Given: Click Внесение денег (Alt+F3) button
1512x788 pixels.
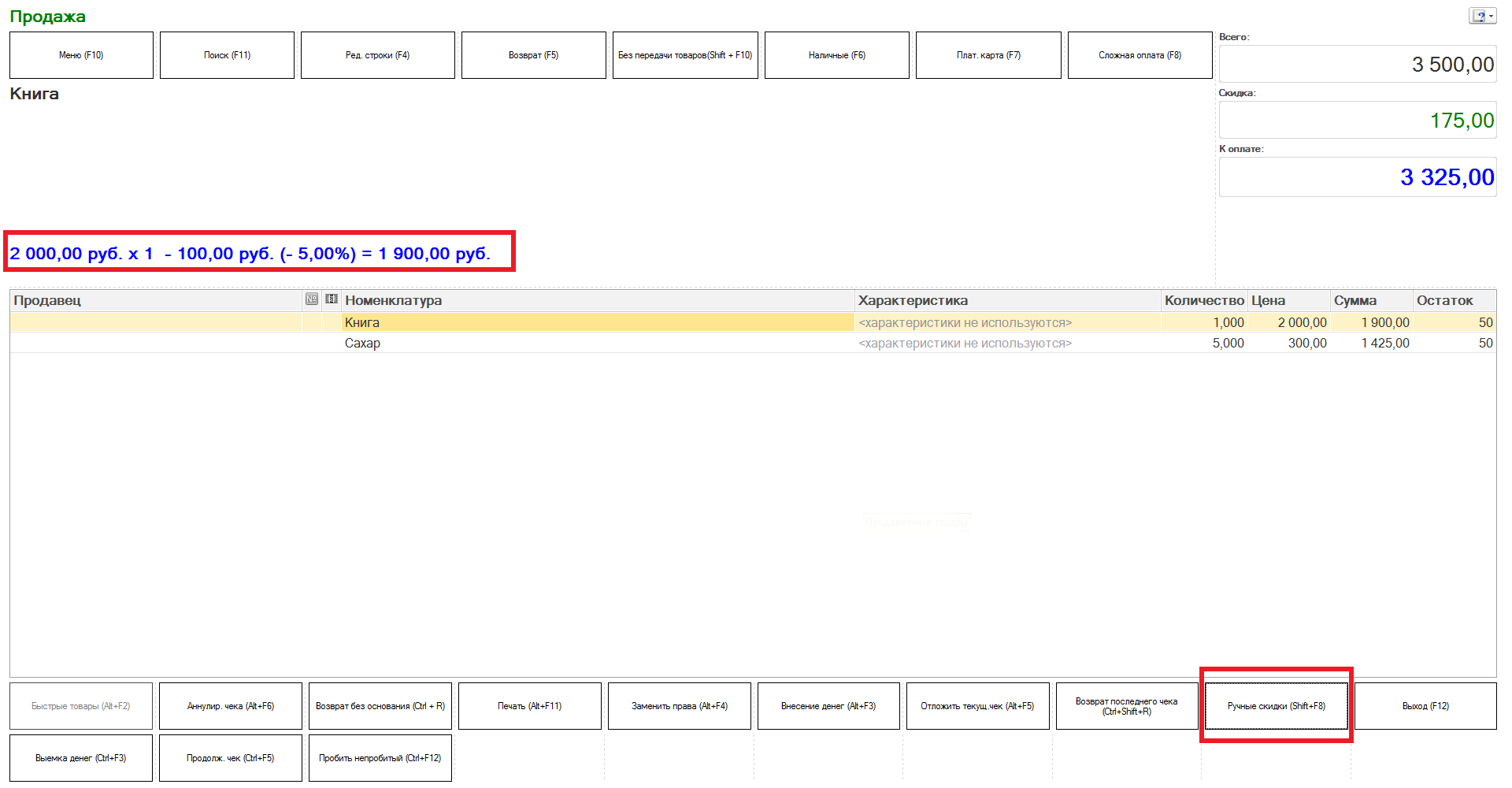Looking at the screenshot, I should point(828,706).
